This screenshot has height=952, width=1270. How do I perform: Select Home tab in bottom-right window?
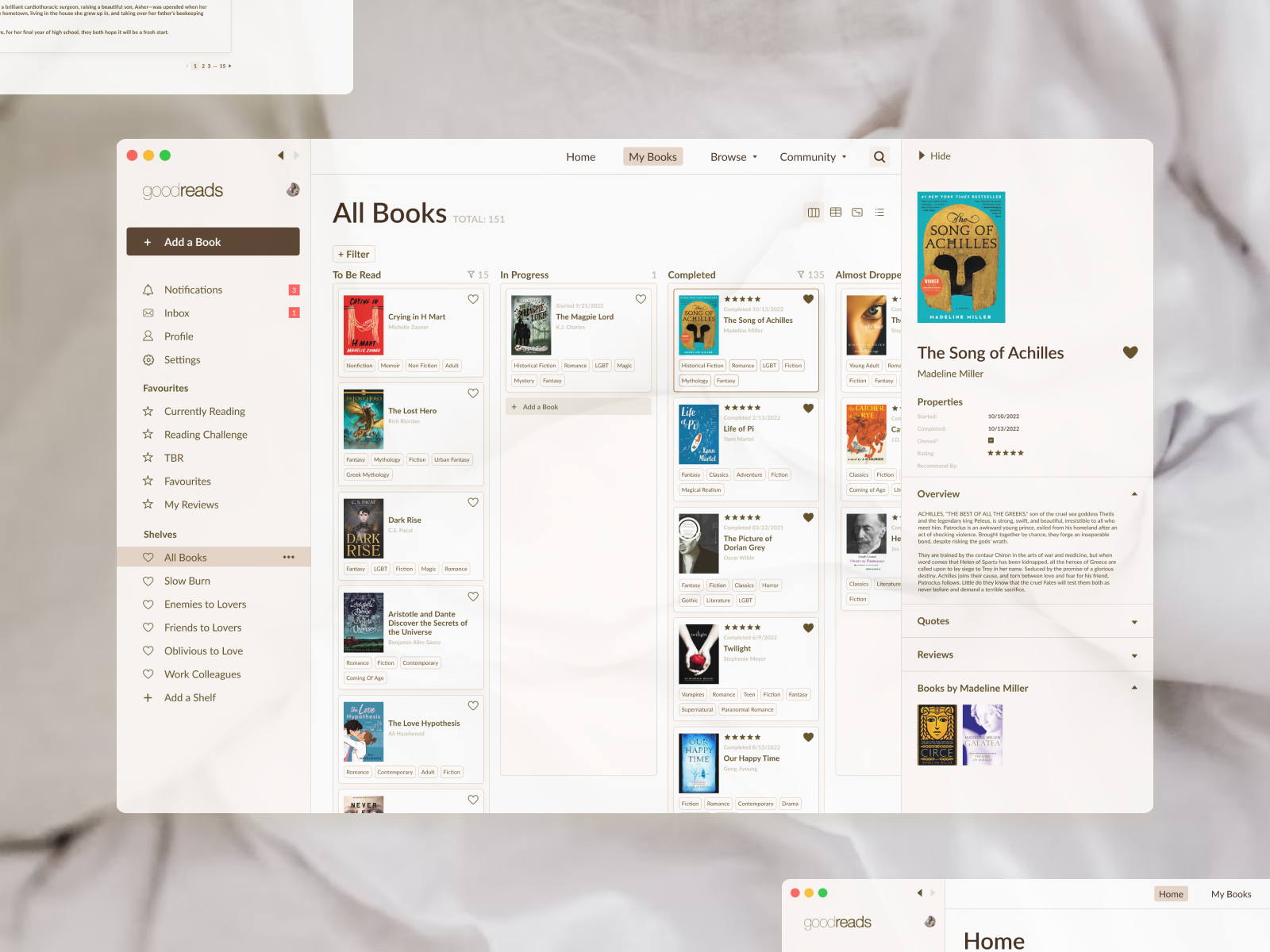1171,894
